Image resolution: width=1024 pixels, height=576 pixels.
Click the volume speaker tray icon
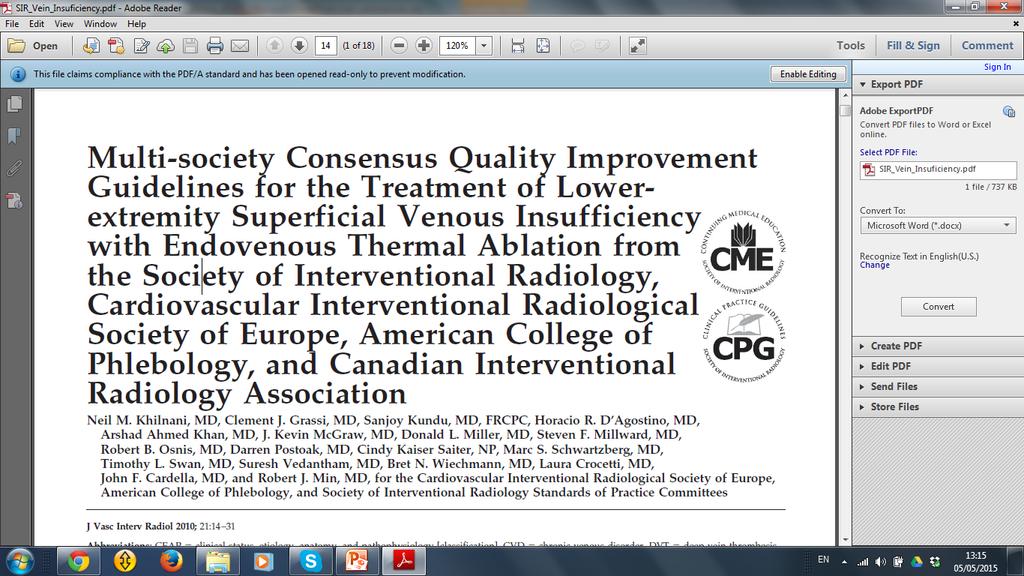pos(881,562)
